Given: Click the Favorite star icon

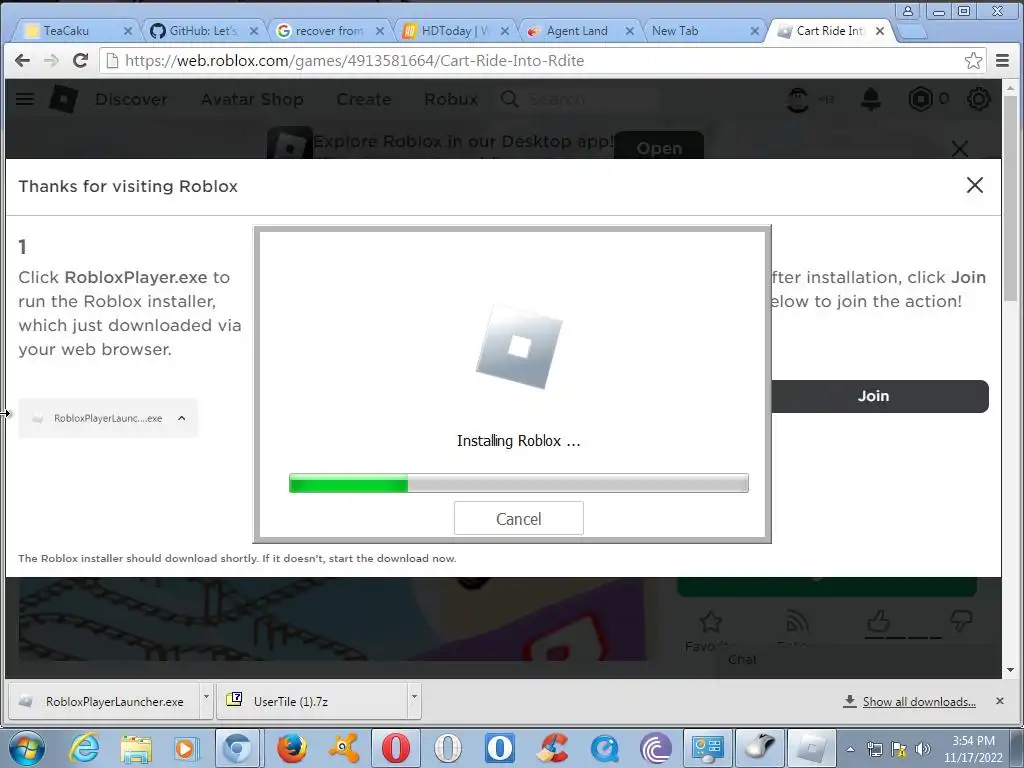Looking at the screenshot, I should pyautogui.click(x=711, y=622).
